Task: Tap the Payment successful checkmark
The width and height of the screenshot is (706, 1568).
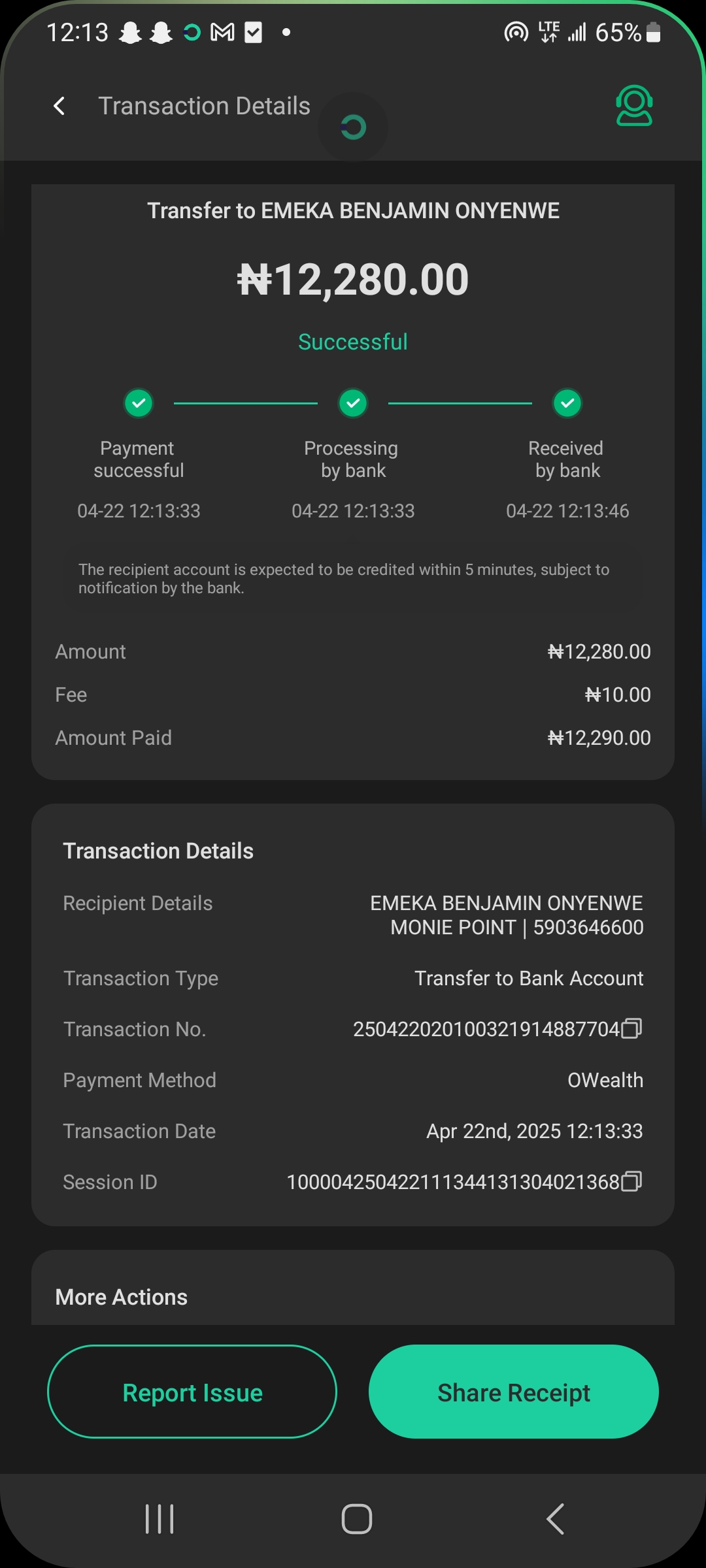Action: pyautogui.click(x=139, y=403)
